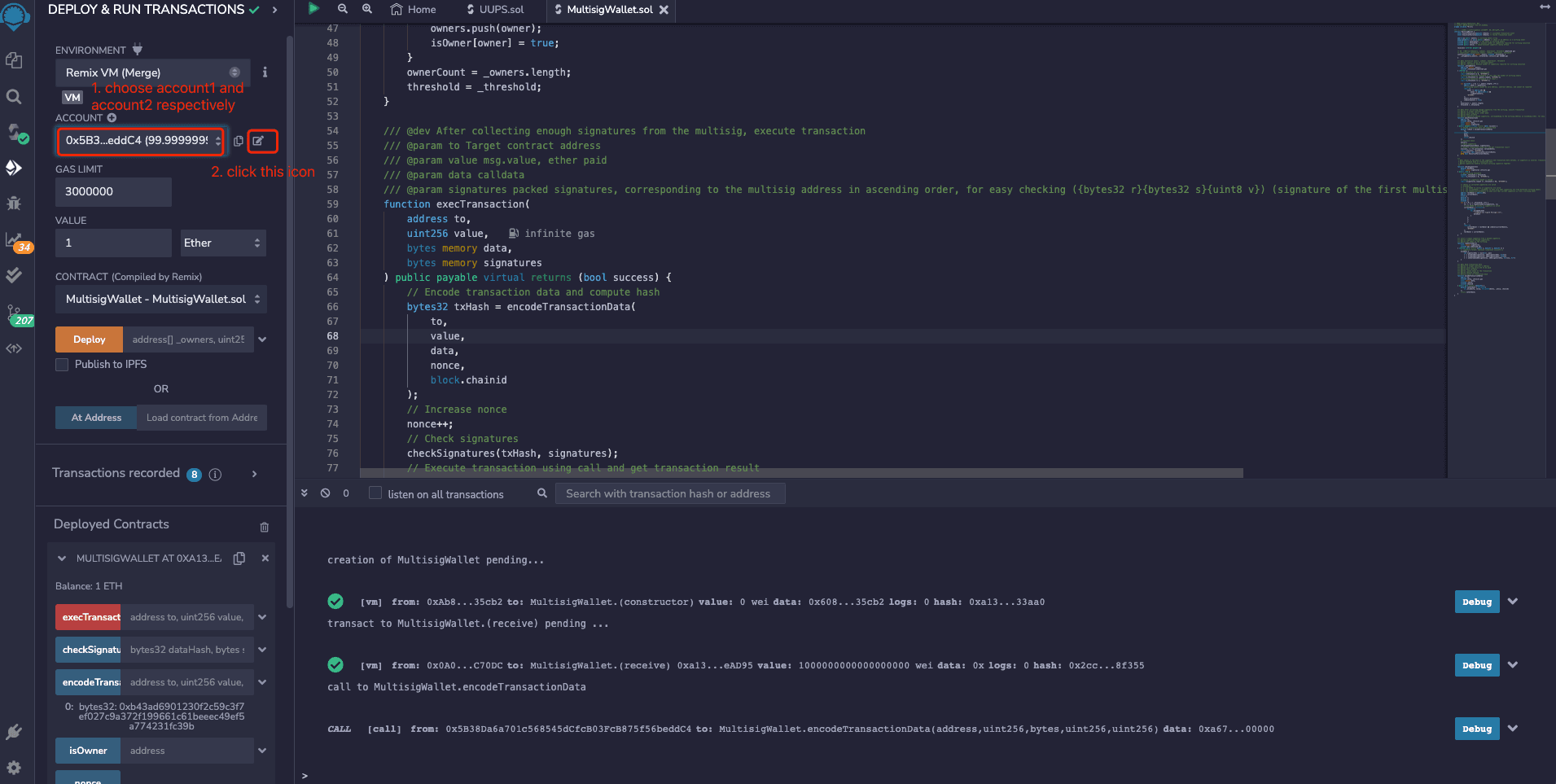Open the Environment Remix VM dropdown
Image resolution: width=1556 pixels, height=784 pixels.
click(x=152, y=72)
